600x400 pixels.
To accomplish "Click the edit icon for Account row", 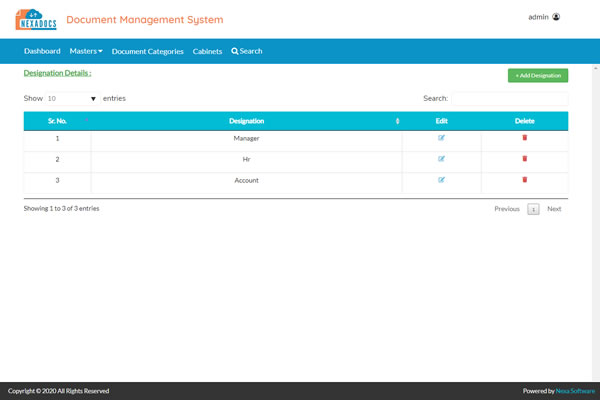I will [x=441, y=180].
